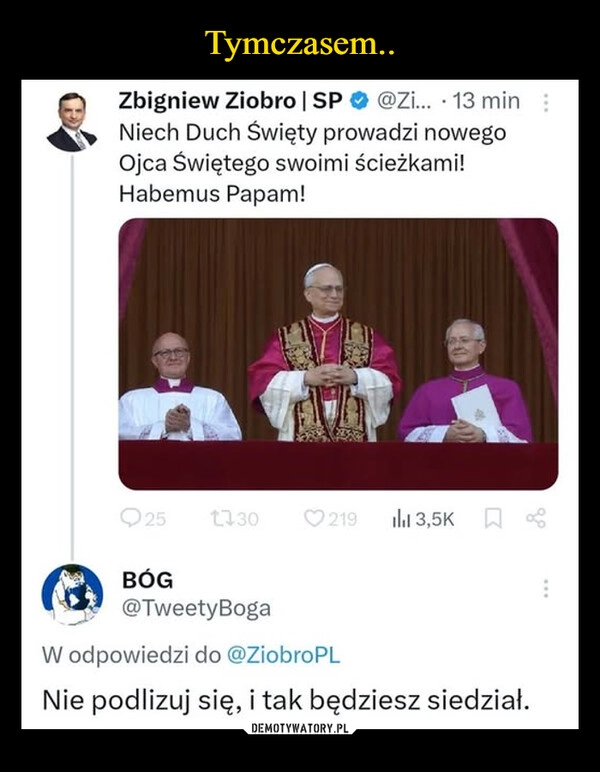The width and height of the screenshot is (600, 772).
Task: Open the view analytics icon showing 3,5K
Action: (x=401, y=519)
